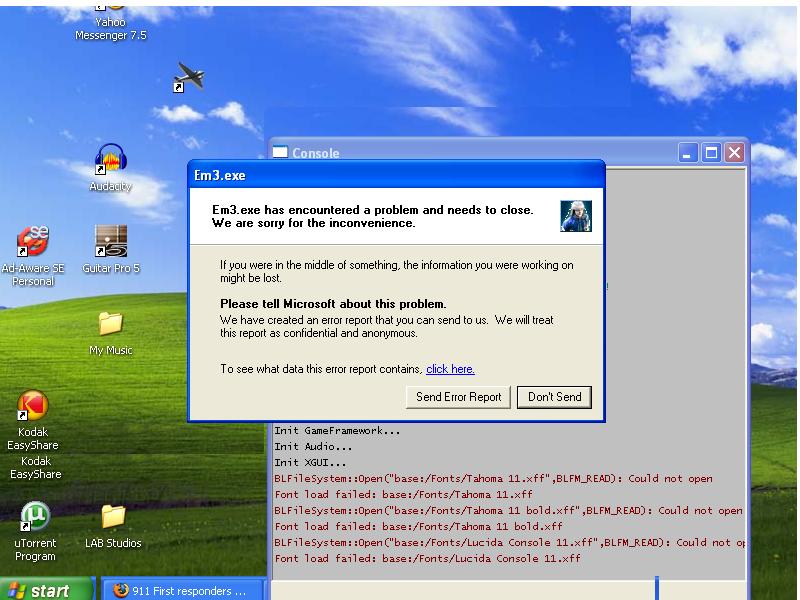
Task: Click 'Font load failed: base:/Fonts/Tahoma 11 bold.xff' line
Action: click(418, 526)
